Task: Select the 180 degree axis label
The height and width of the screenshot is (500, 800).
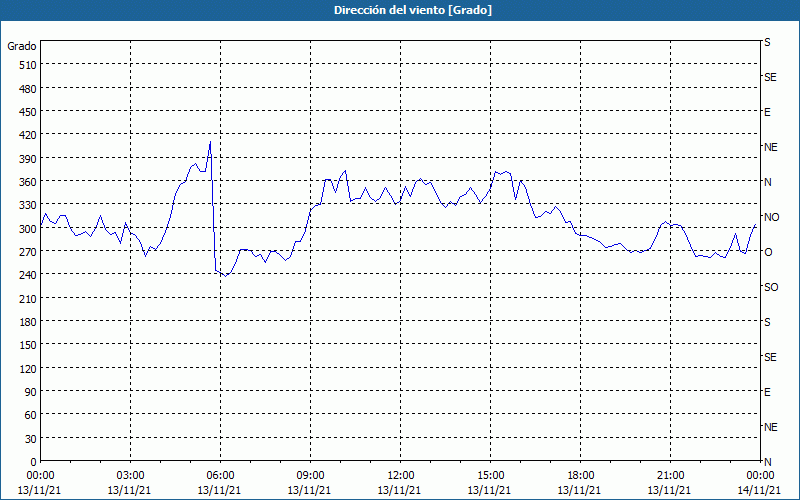Action: pos(28,322)
